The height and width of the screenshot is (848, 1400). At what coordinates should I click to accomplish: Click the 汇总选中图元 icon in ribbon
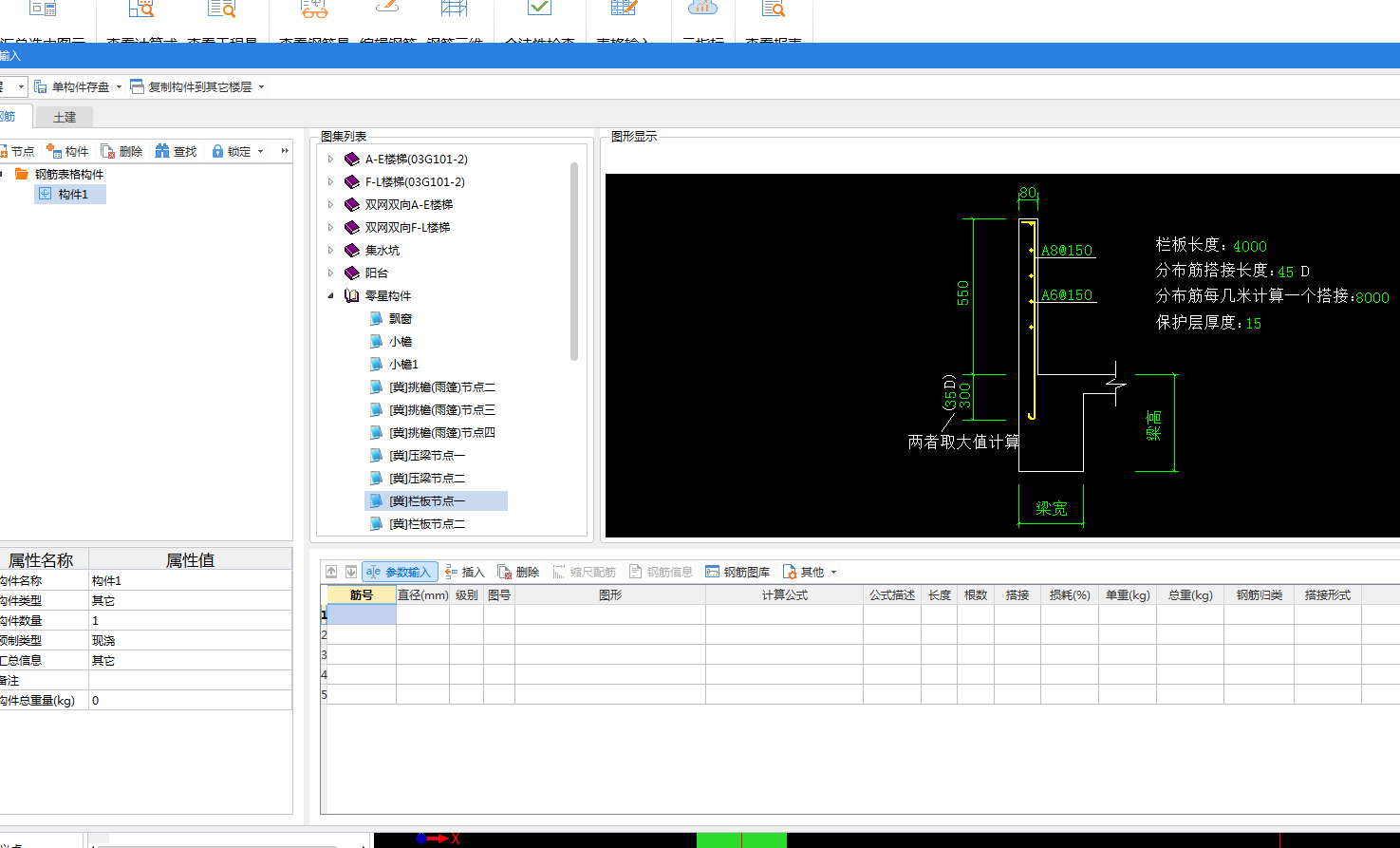click(43, 8)
